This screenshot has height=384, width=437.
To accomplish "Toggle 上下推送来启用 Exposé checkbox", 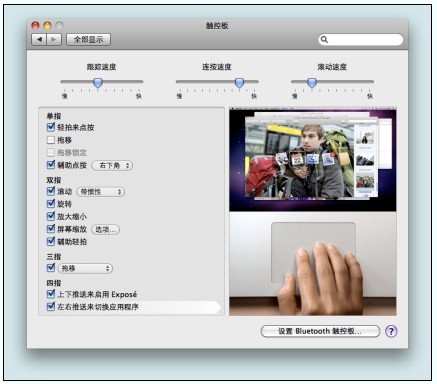I will 51,294.
